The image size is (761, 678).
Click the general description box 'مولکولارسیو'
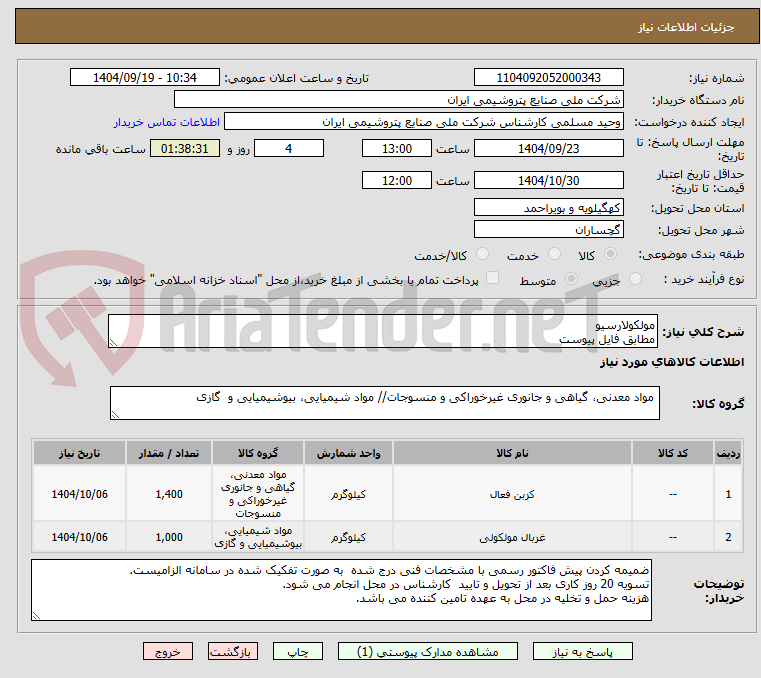click(x=383, y=331)
